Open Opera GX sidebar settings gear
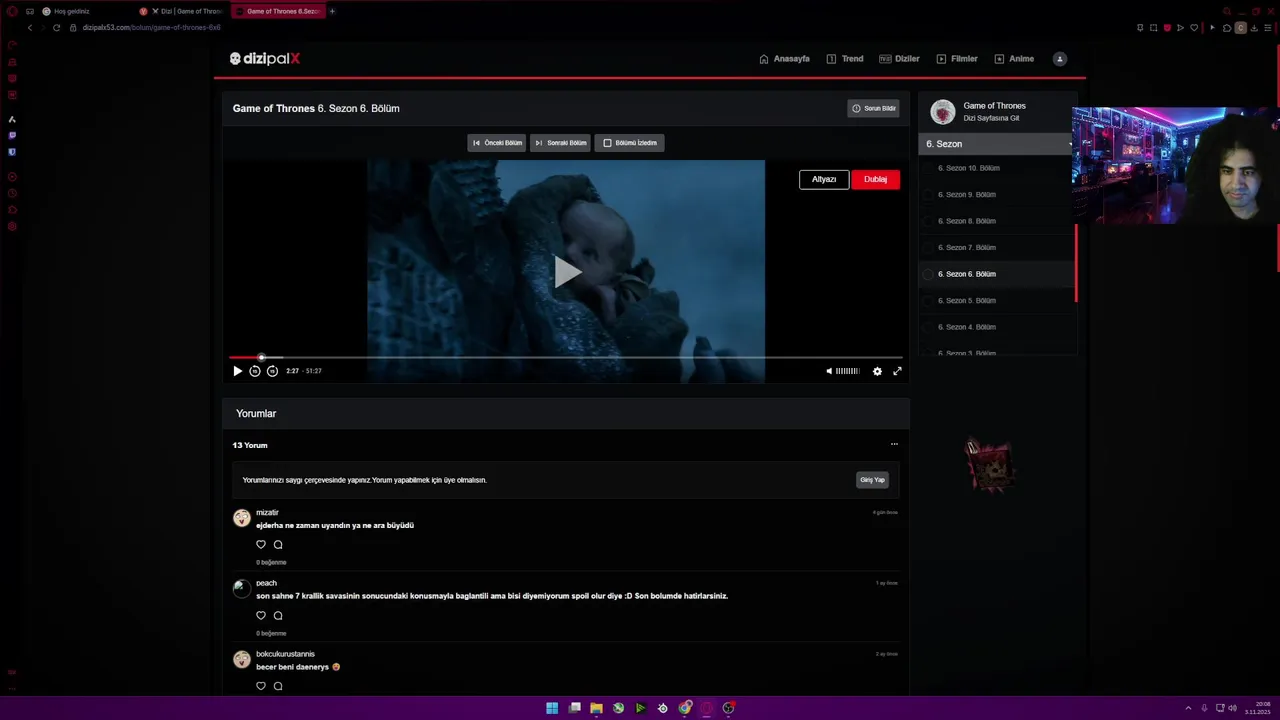Image resolution: width=1280 pixels, height=720 pixels. pyautogui.click(x=12, y=227)
